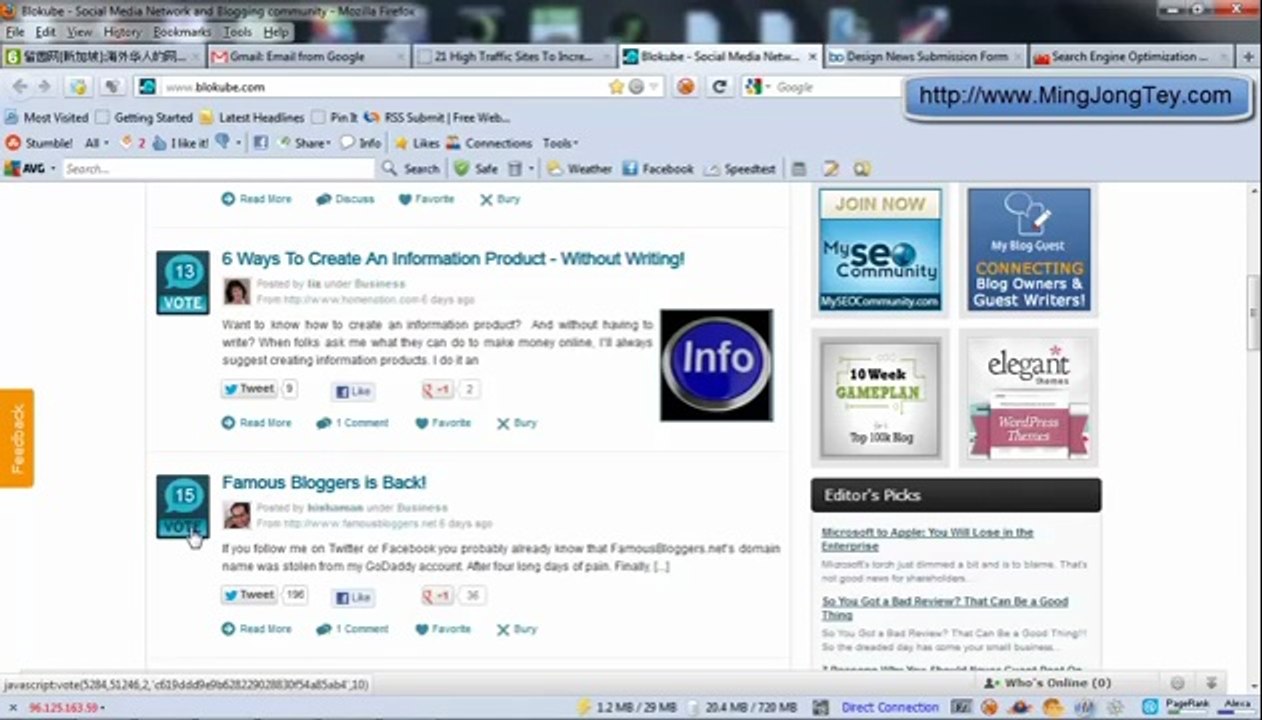Viewport: 1262px width, 720px height.
Task: Click the blokube.com address bar
Action: (385, 87)
